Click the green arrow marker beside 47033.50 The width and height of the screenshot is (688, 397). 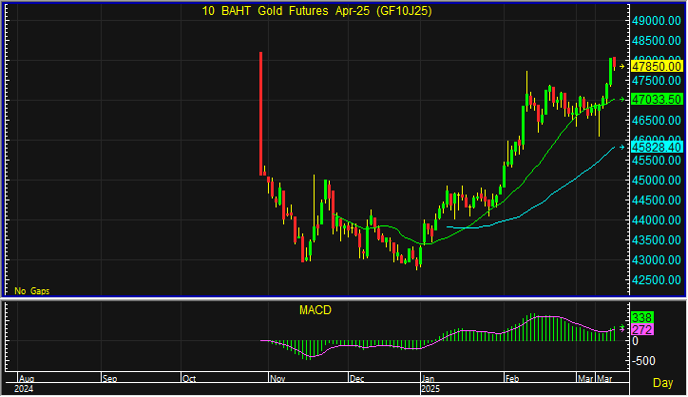(621, 100)
